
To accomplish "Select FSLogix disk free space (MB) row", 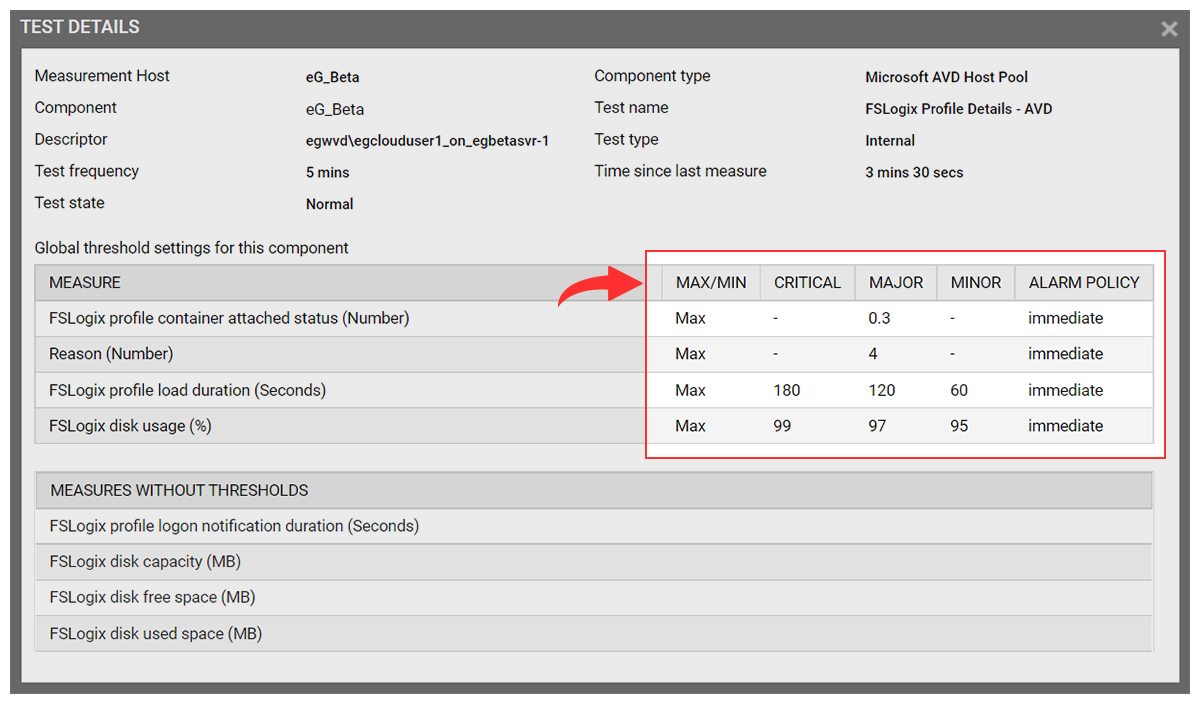I will 594,598.
